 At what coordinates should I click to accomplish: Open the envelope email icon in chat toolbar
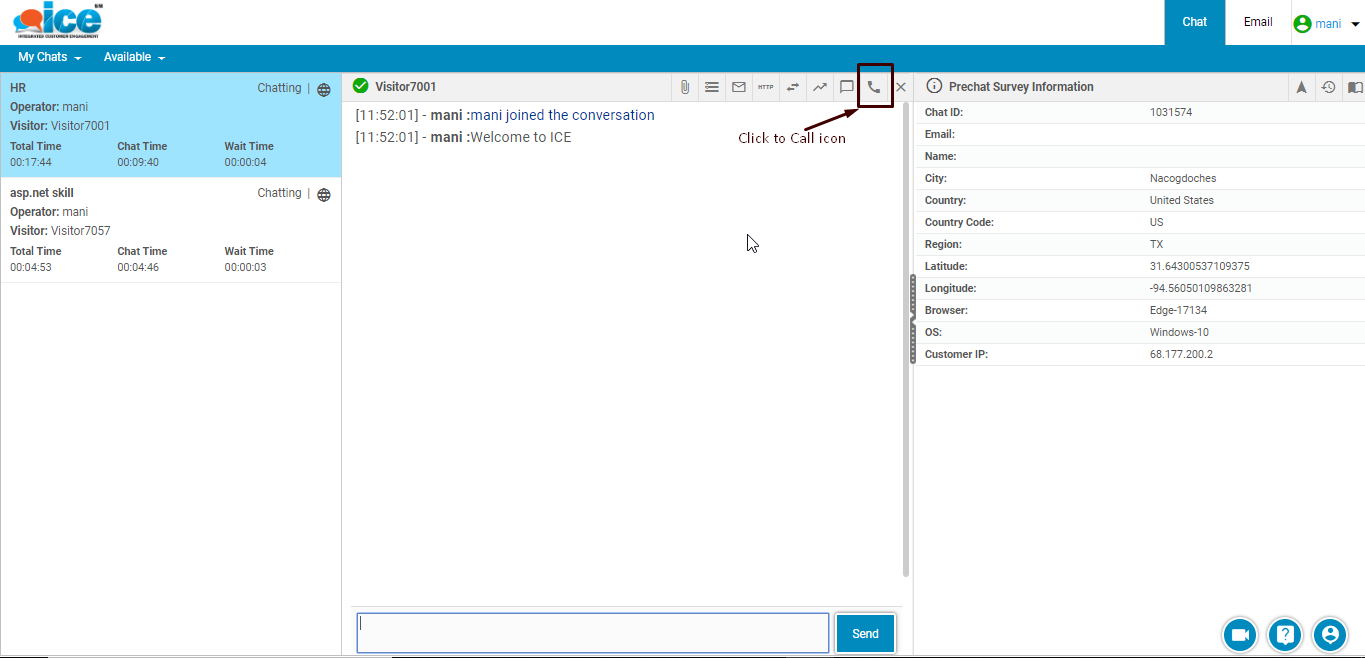point(739,87)
